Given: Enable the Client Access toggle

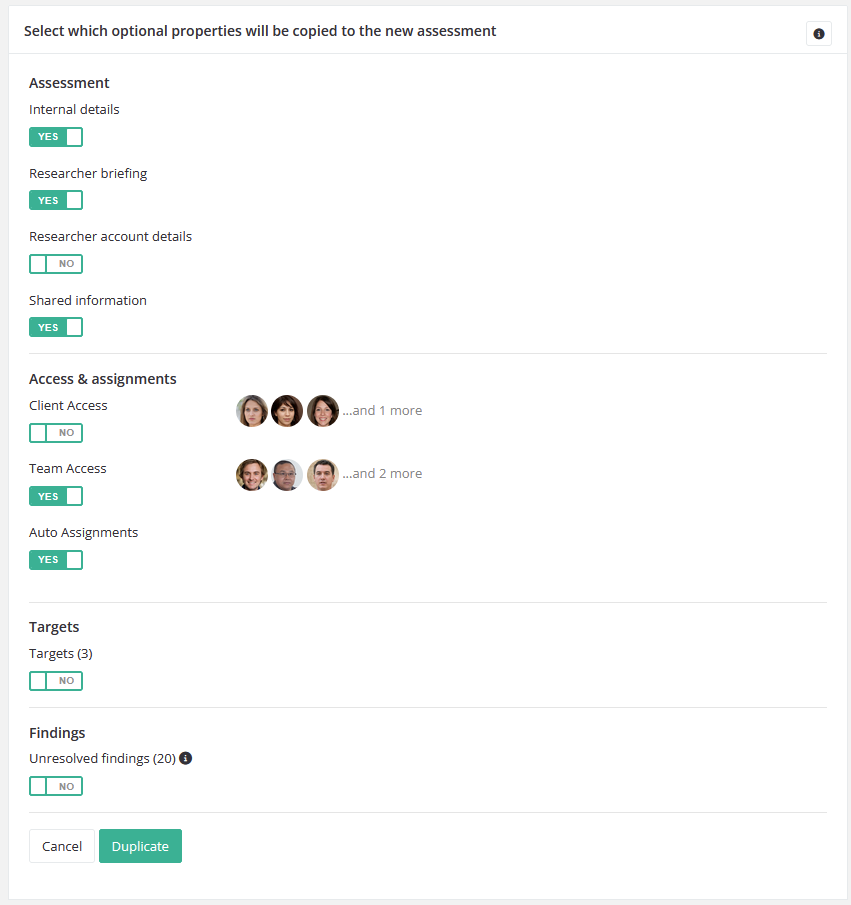Looking at the screenshot, I should coord(56,432).
